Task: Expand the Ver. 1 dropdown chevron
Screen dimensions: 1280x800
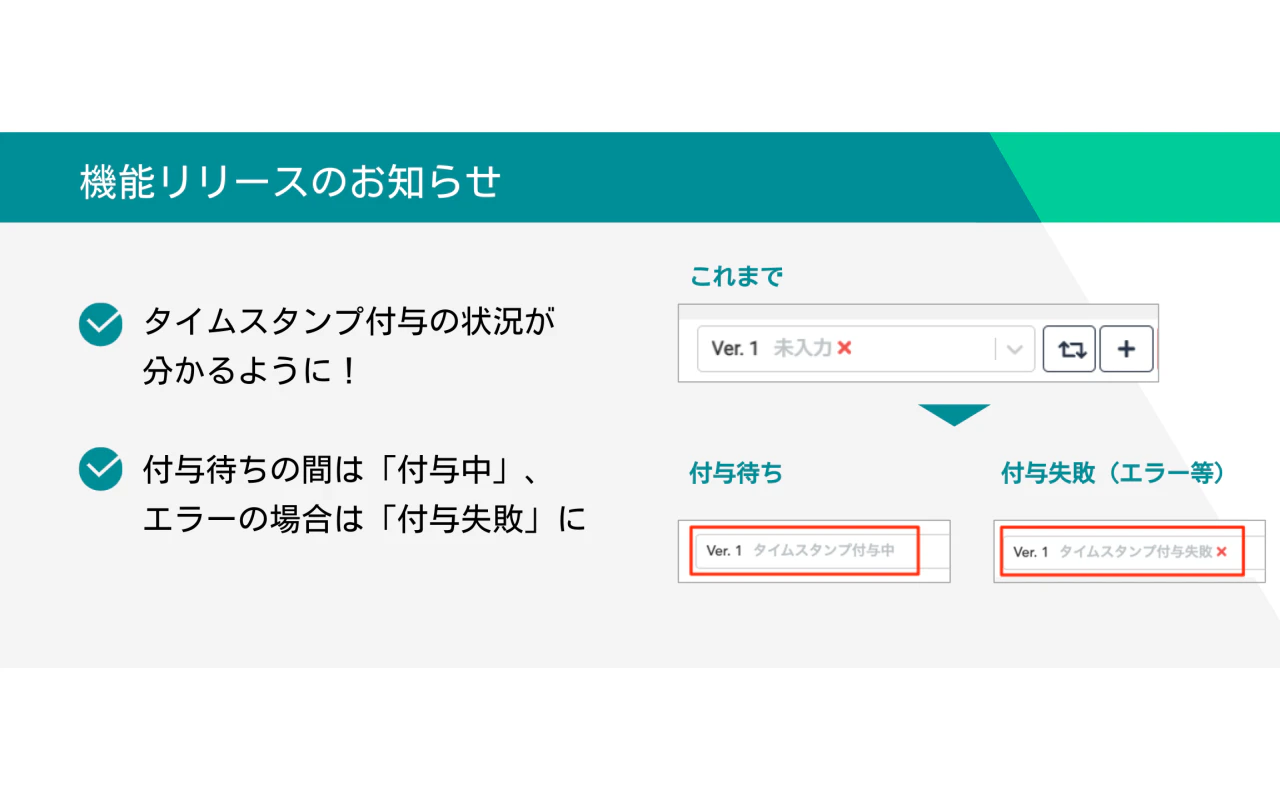Action: [1015, 349]
